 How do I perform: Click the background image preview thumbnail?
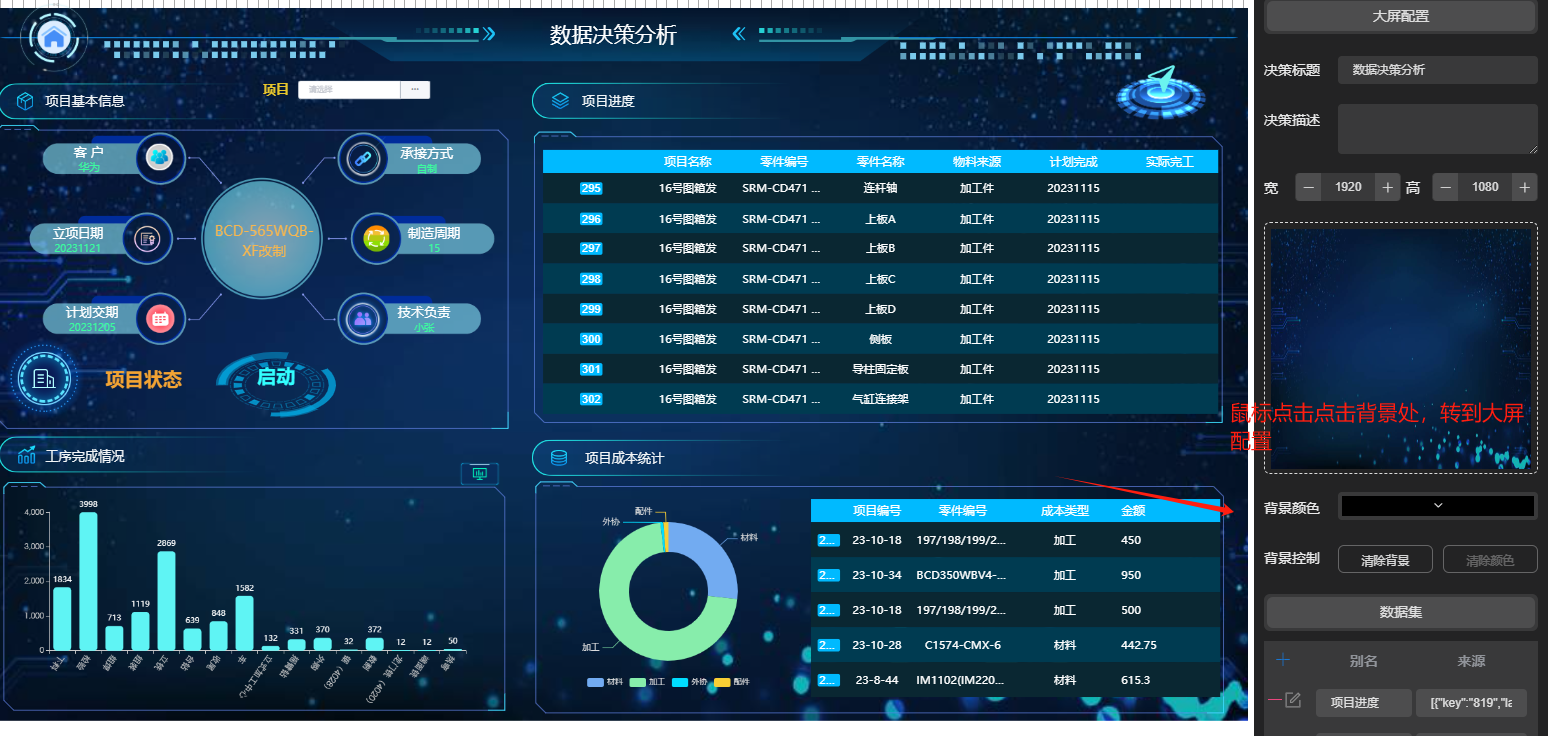pos(1400,347)
